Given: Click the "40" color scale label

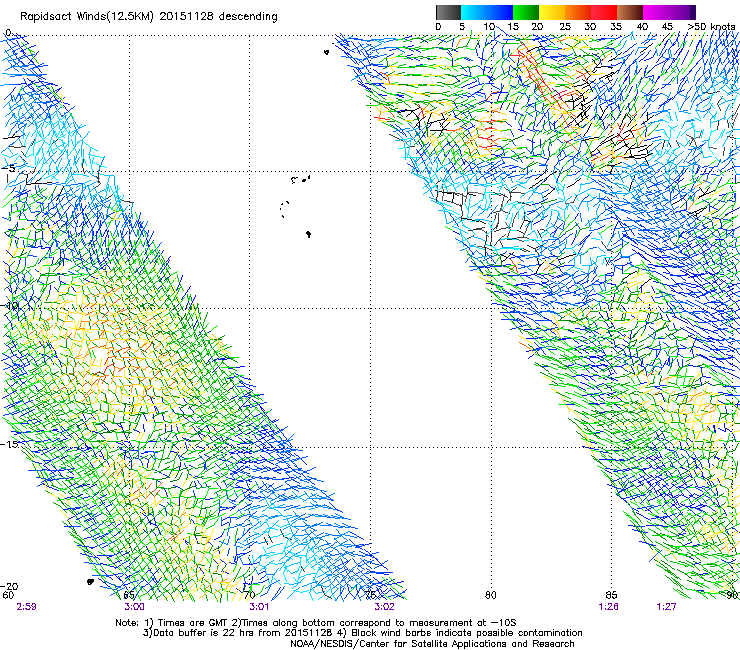Looking at the screenshot, I should [x=642, y=27].
